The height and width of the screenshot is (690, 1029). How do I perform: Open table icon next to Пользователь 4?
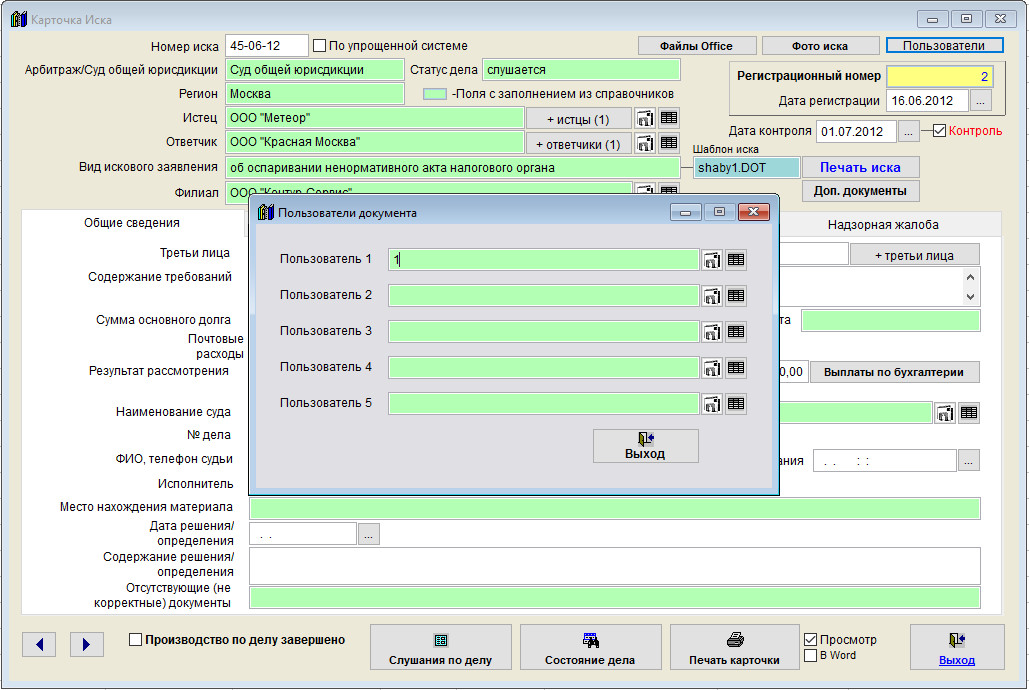[x=736, y=368]
